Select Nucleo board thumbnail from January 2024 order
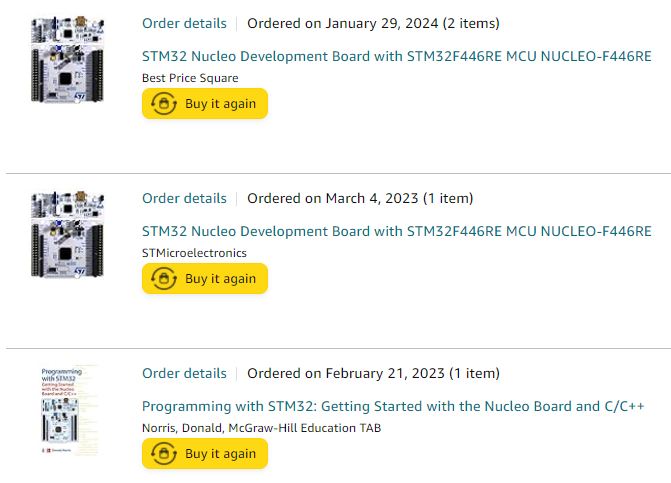Screen dimensions: 671x483 click(68, 59)
